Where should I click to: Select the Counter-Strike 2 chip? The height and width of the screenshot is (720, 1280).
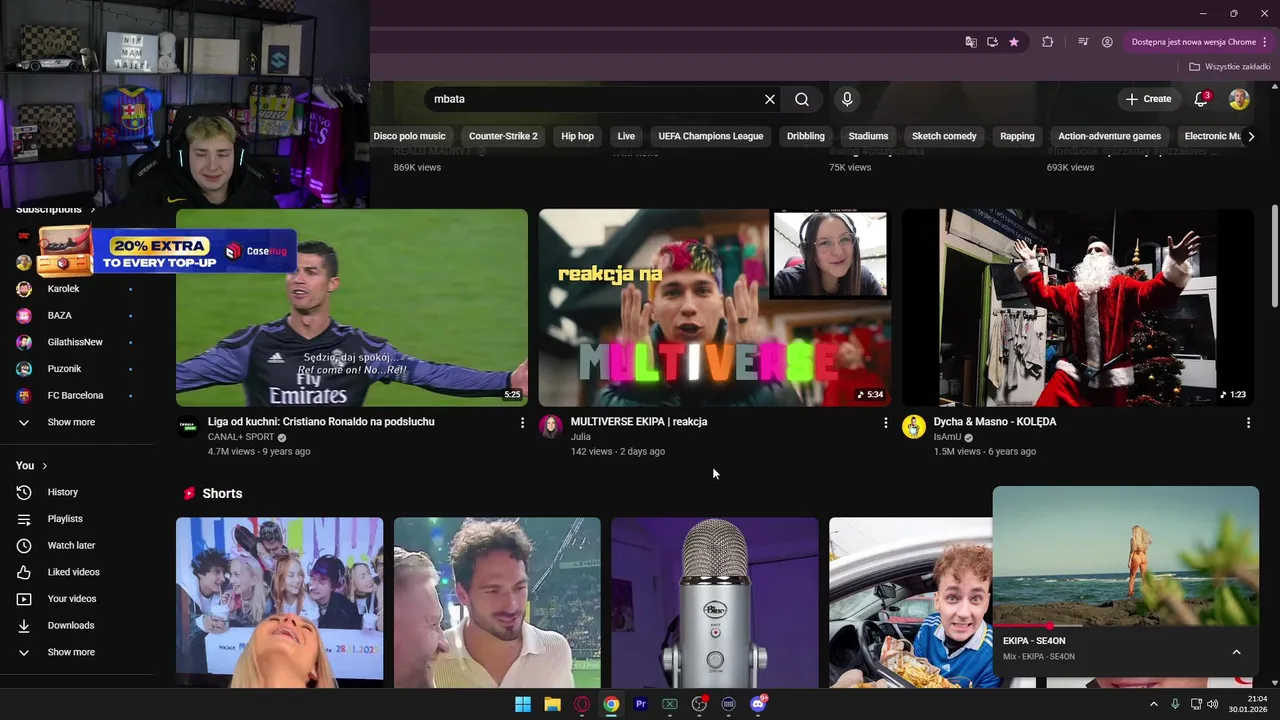(503, 136)
